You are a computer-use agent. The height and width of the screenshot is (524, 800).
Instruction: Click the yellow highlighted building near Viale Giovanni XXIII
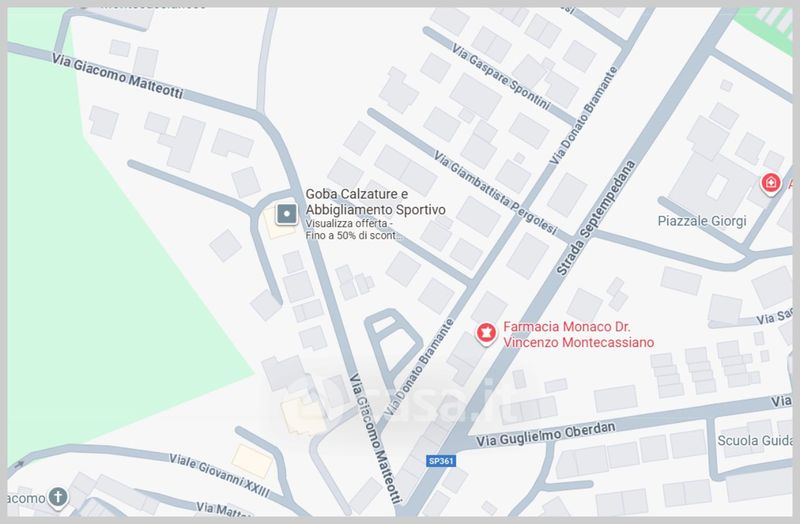252,461
